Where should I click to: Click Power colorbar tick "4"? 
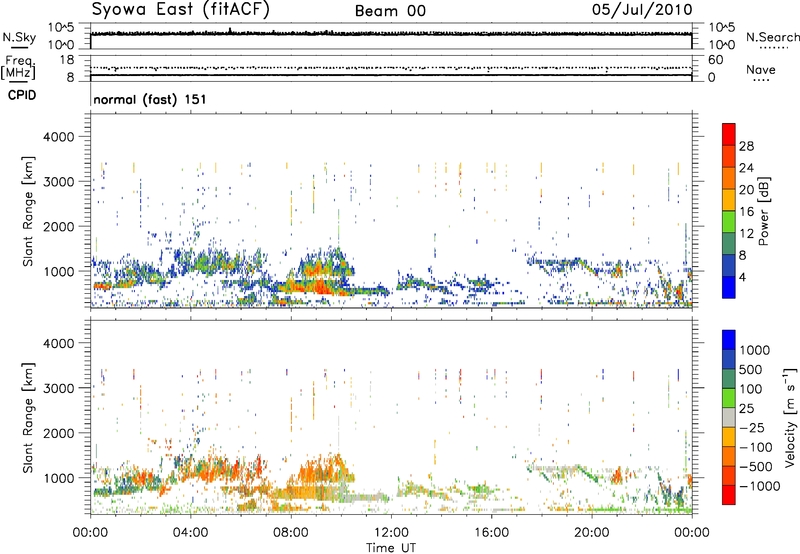743,278
